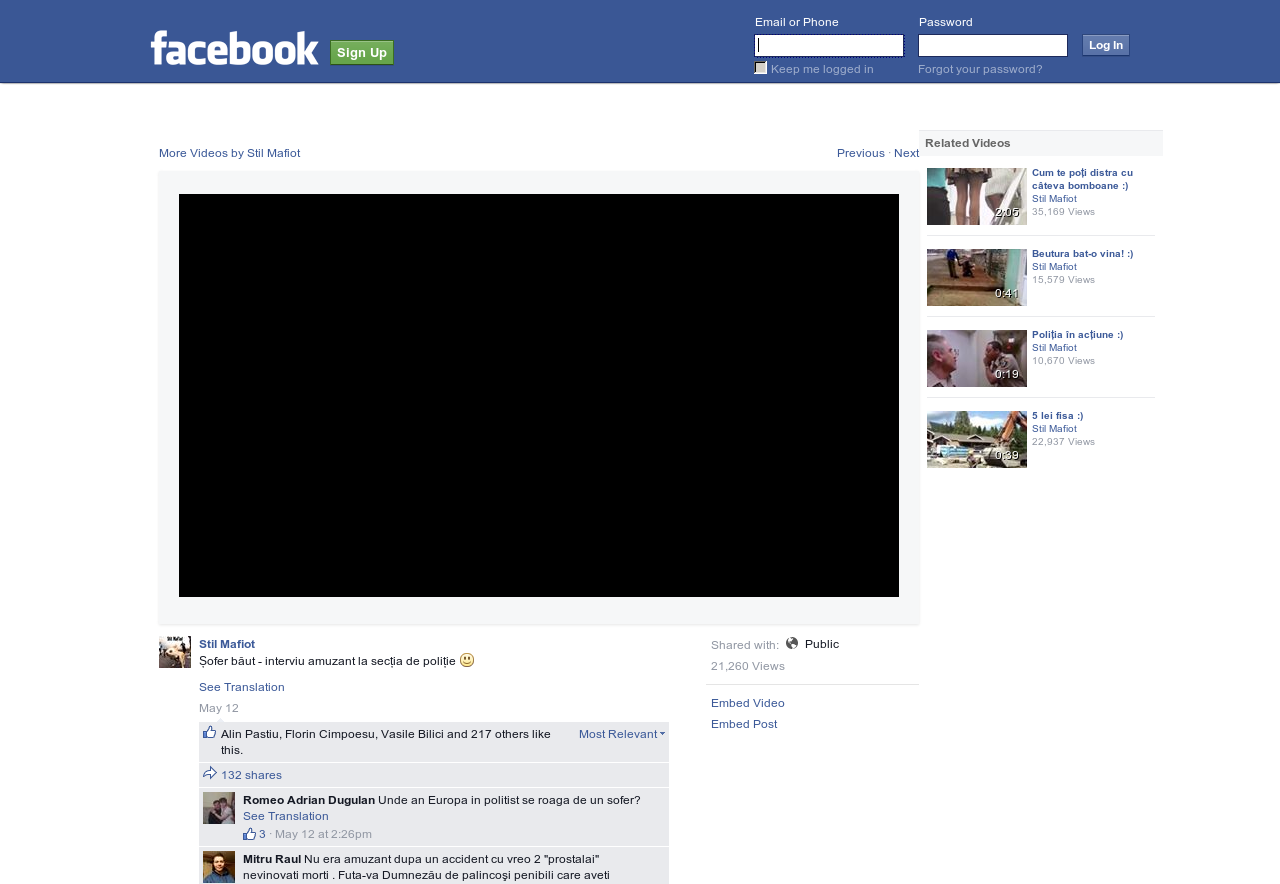
Task: Open video titled Poliția în acțiune
Action: (x=1078, y=335)
